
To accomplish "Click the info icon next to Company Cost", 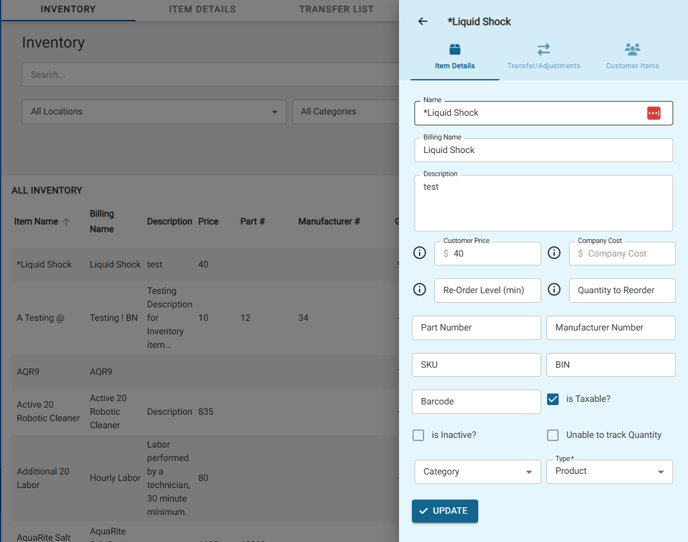I will [x=554, y=253].
